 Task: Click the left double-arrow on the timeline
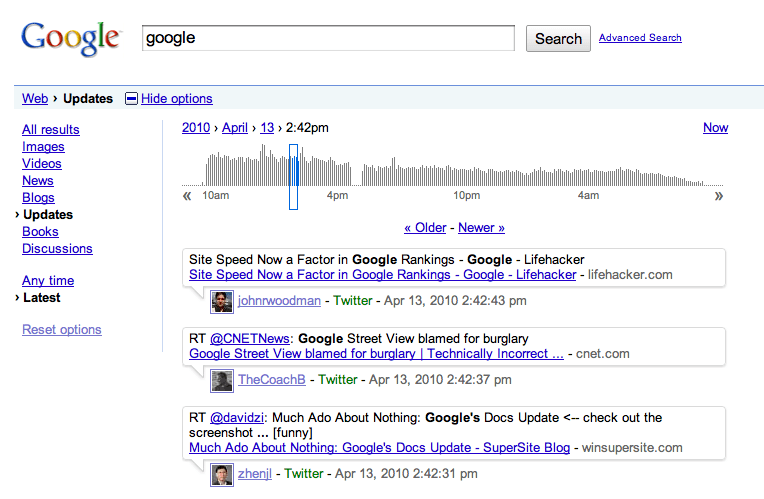pos(187,196)
